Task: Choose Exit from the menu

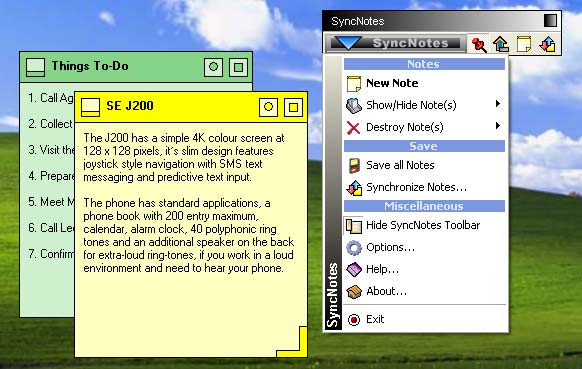Action: pyautogui.click(x=424, y=319)
